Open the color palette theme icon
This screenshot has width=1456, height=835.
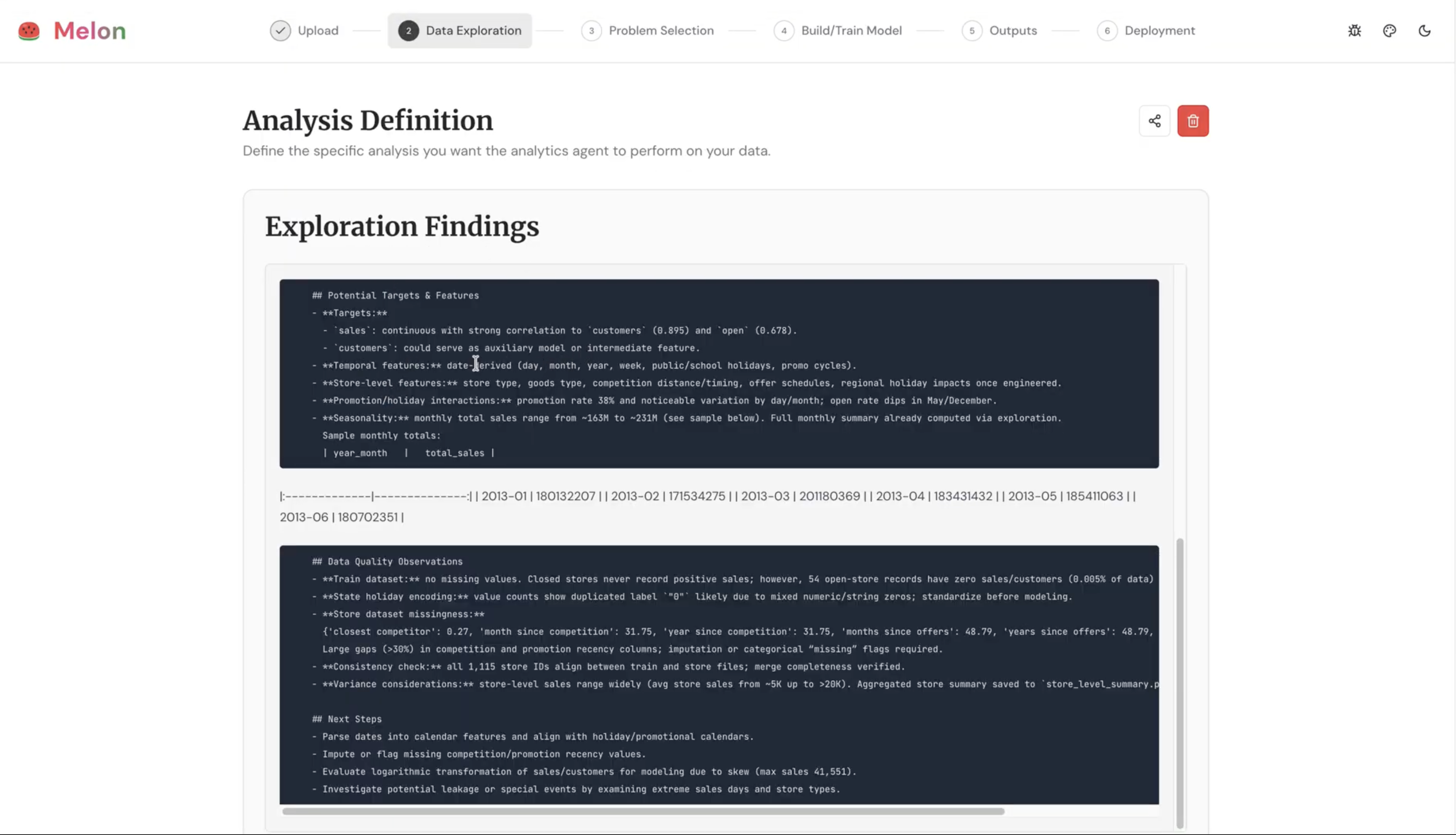1389,31
